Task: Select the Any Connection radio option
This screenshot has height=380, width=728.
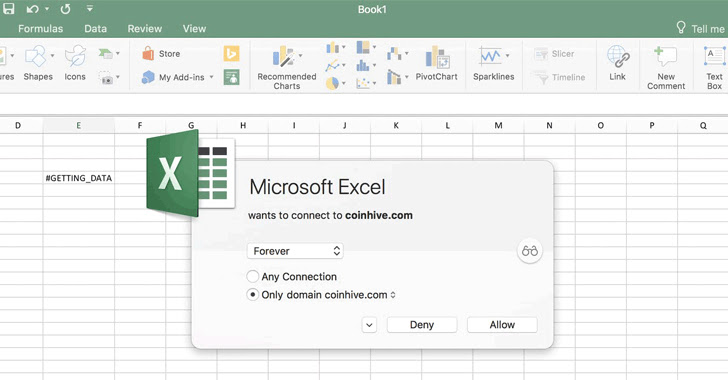Action: coord(253,276)
